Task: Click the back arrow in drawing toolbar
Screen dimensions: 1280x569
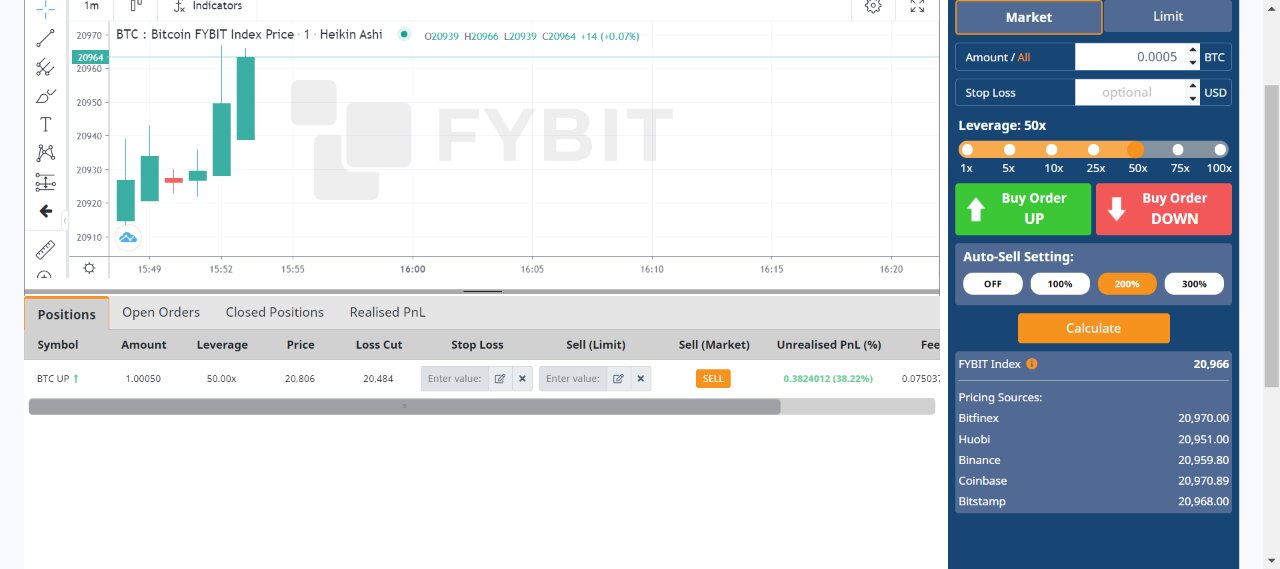Action: [x=45, y=211]
